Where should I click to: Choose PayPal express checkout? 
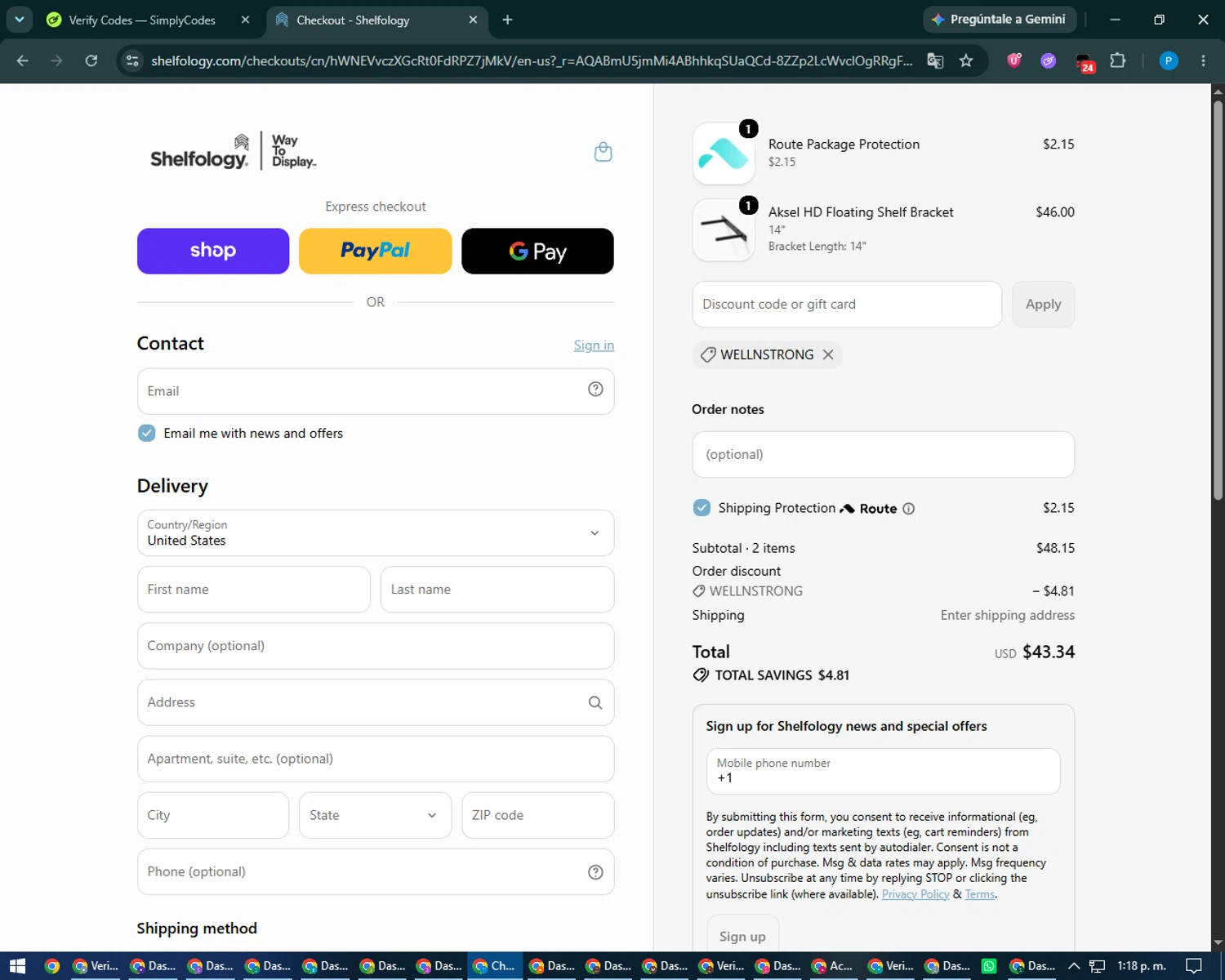(375, 251)
